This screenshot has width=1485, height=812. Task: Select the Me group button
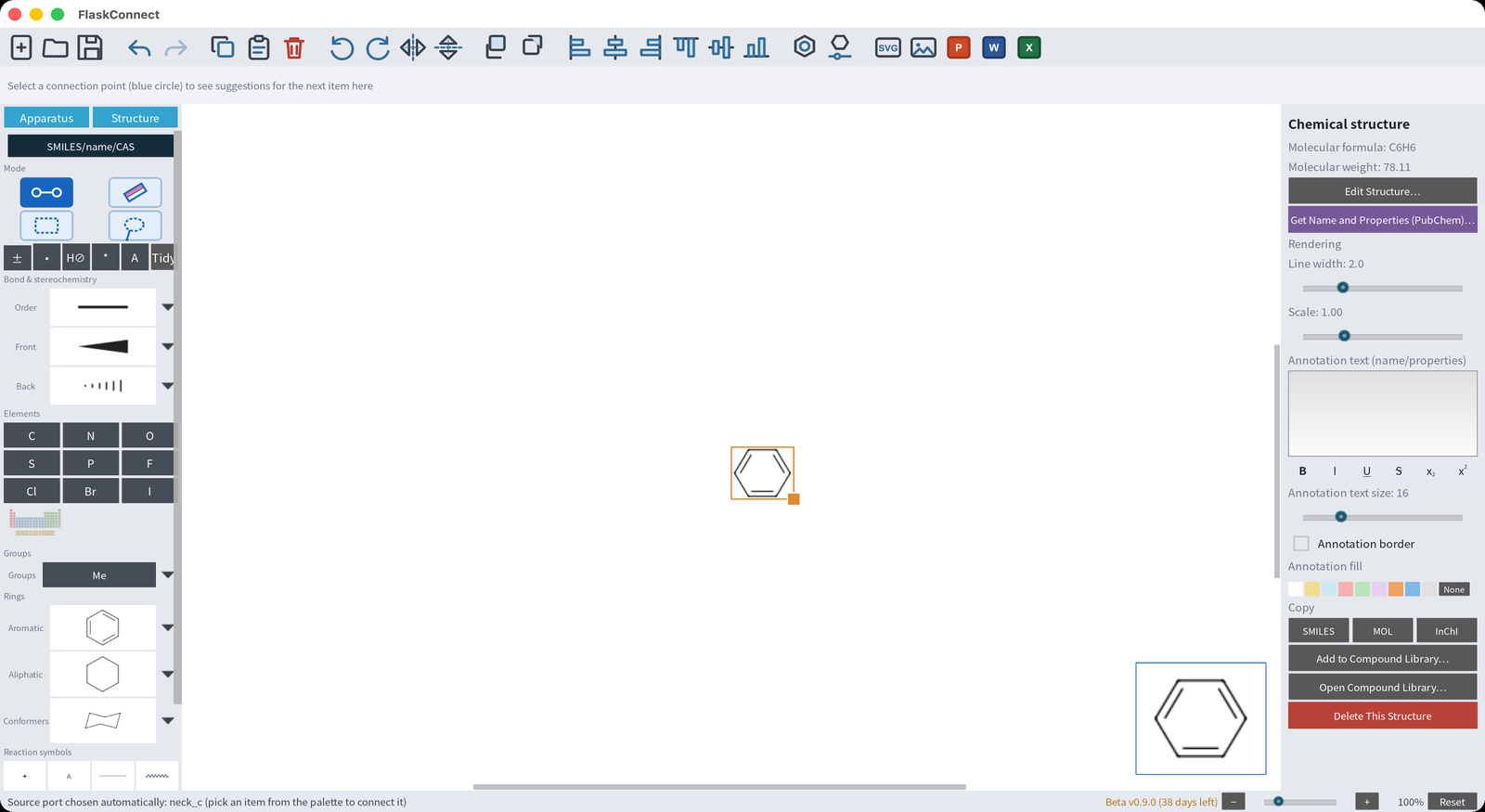tap(99, 575)
